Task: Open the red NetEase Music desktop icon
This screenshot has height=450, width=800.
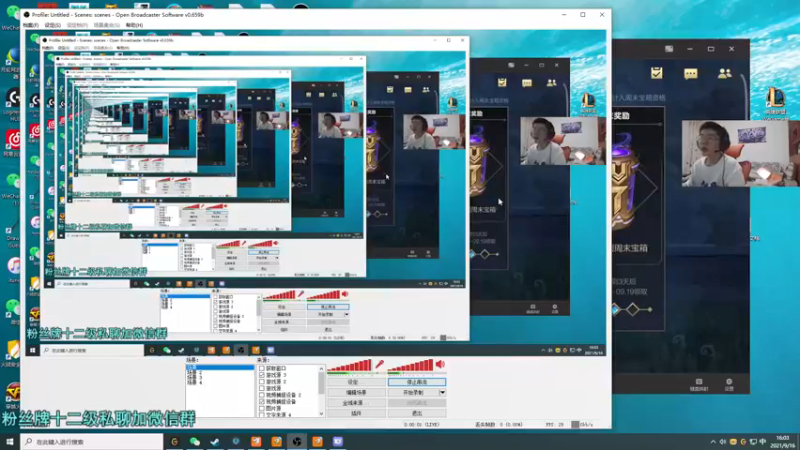Action: 13,140
